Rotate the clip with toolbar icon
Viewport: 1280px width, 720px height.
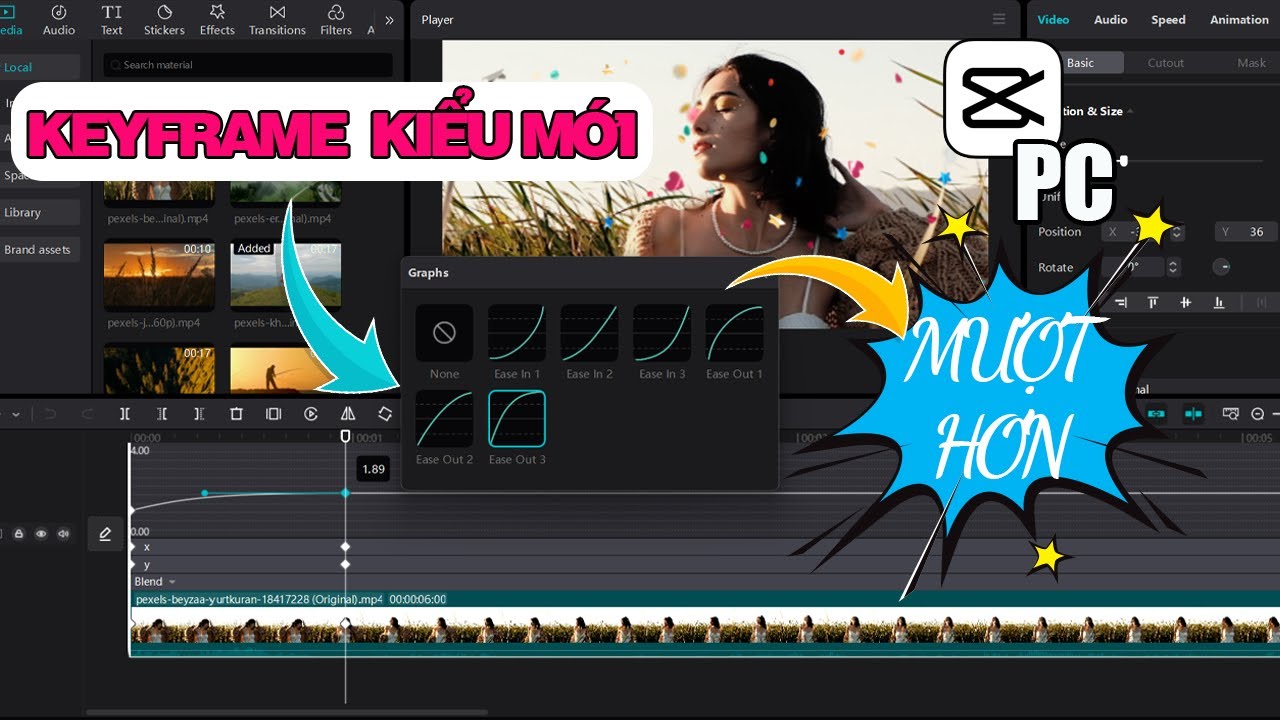click(385, 414)
